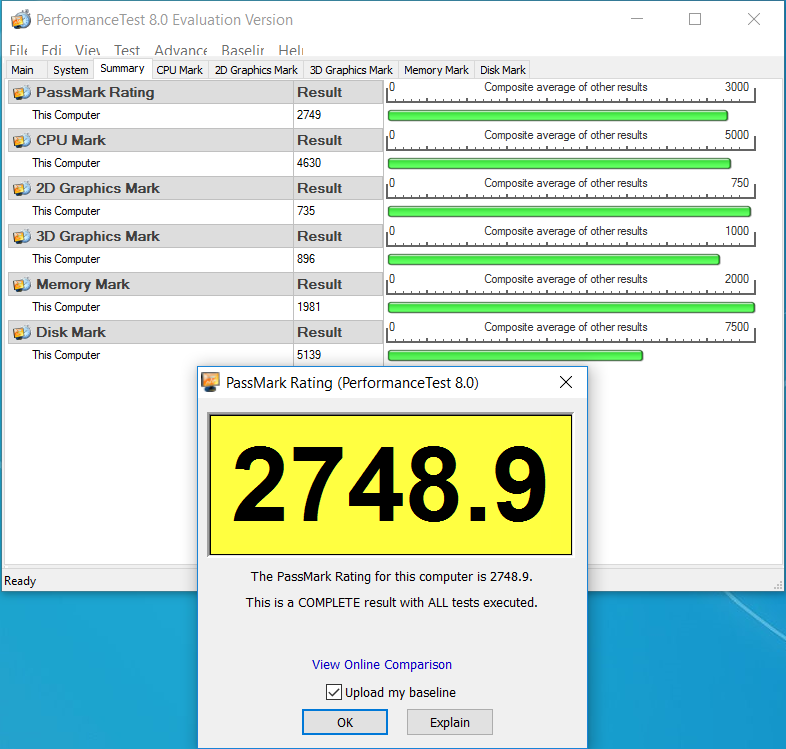The width and height of the screenshot is (786, 749).
Task: Open the File menu
Action: coord(19,51)
